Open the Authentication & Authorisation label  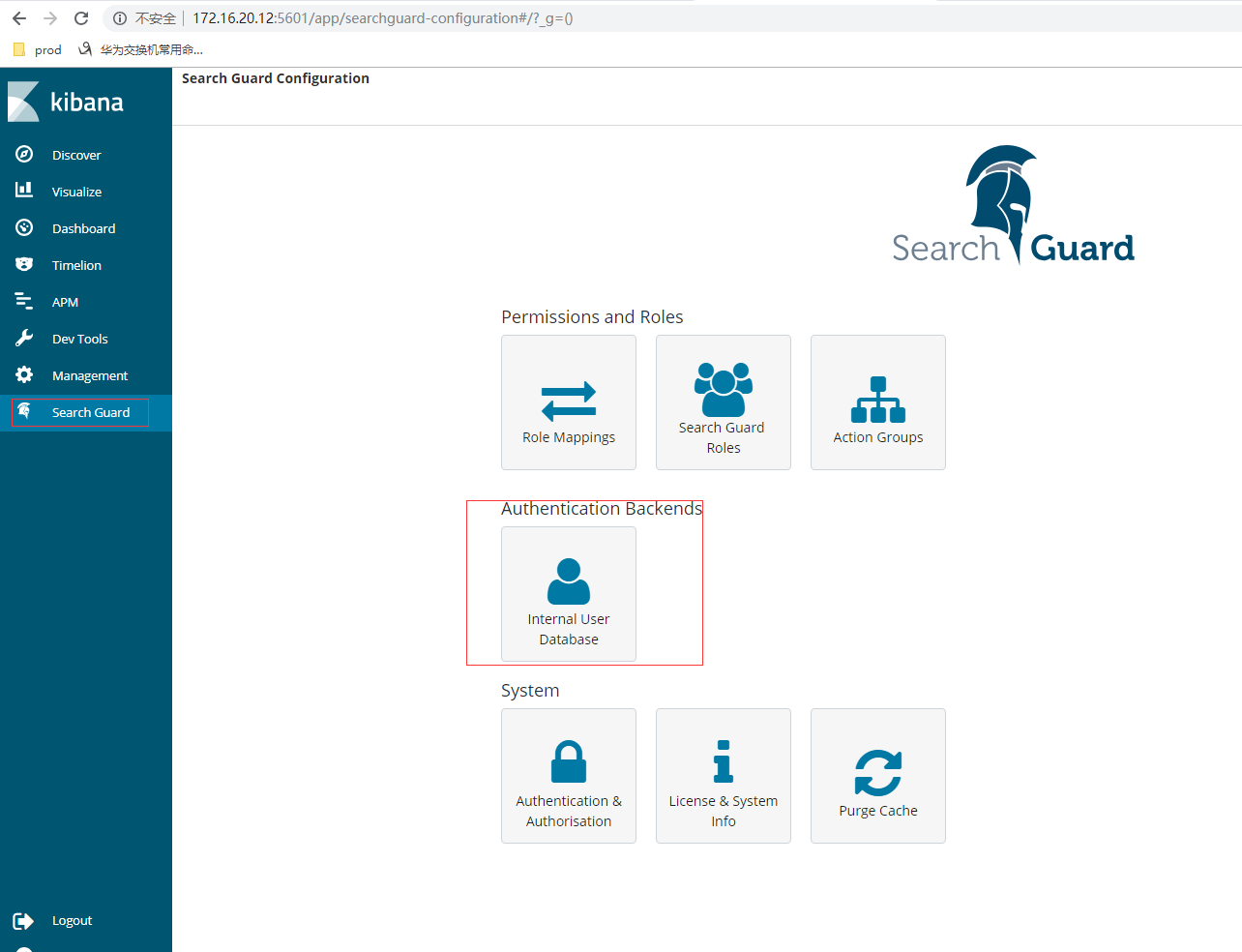[x=569, y=811]
